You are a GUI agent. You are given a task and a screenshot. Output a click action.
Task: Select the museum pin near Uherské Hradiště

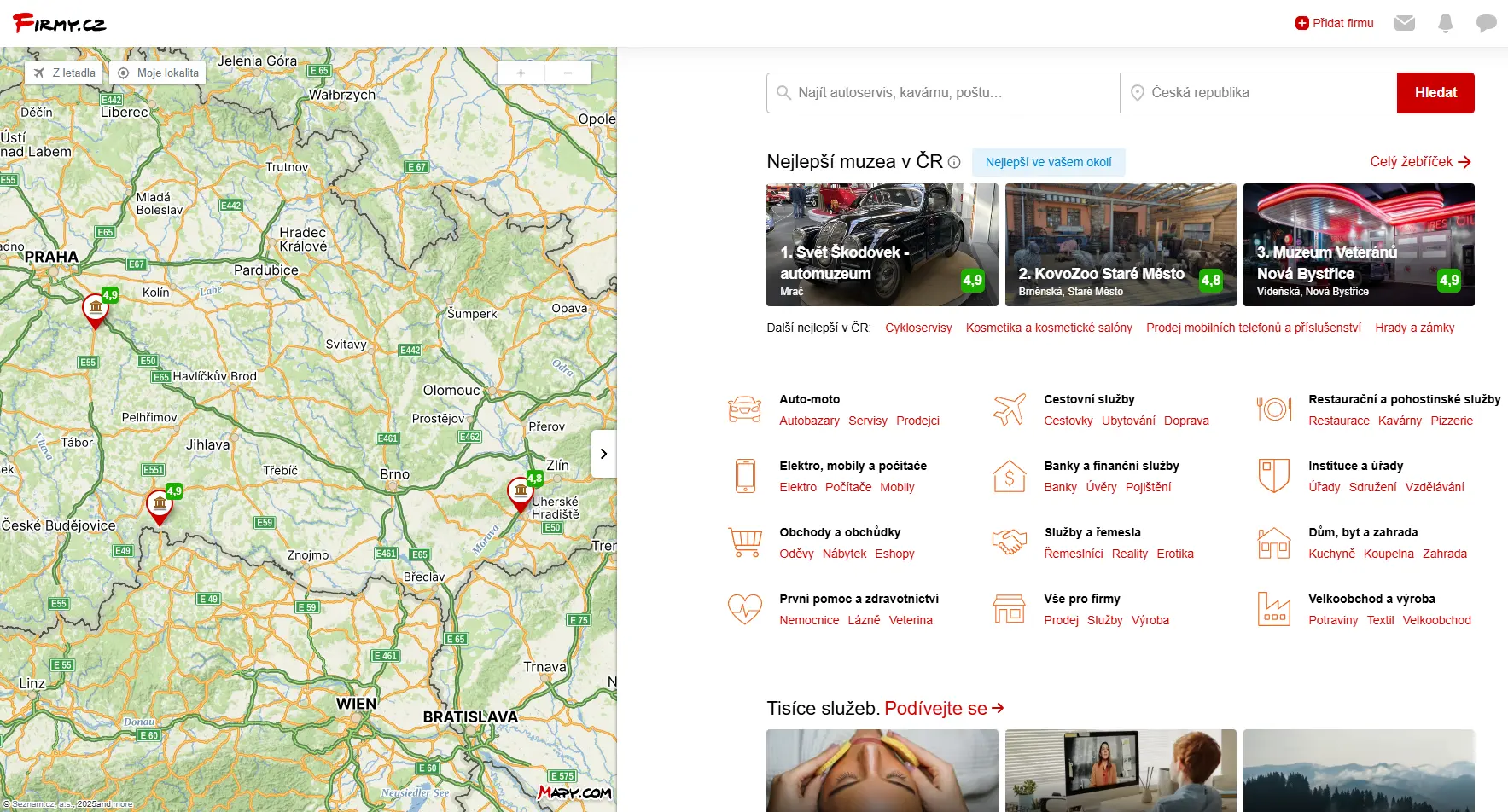(521, 494)
